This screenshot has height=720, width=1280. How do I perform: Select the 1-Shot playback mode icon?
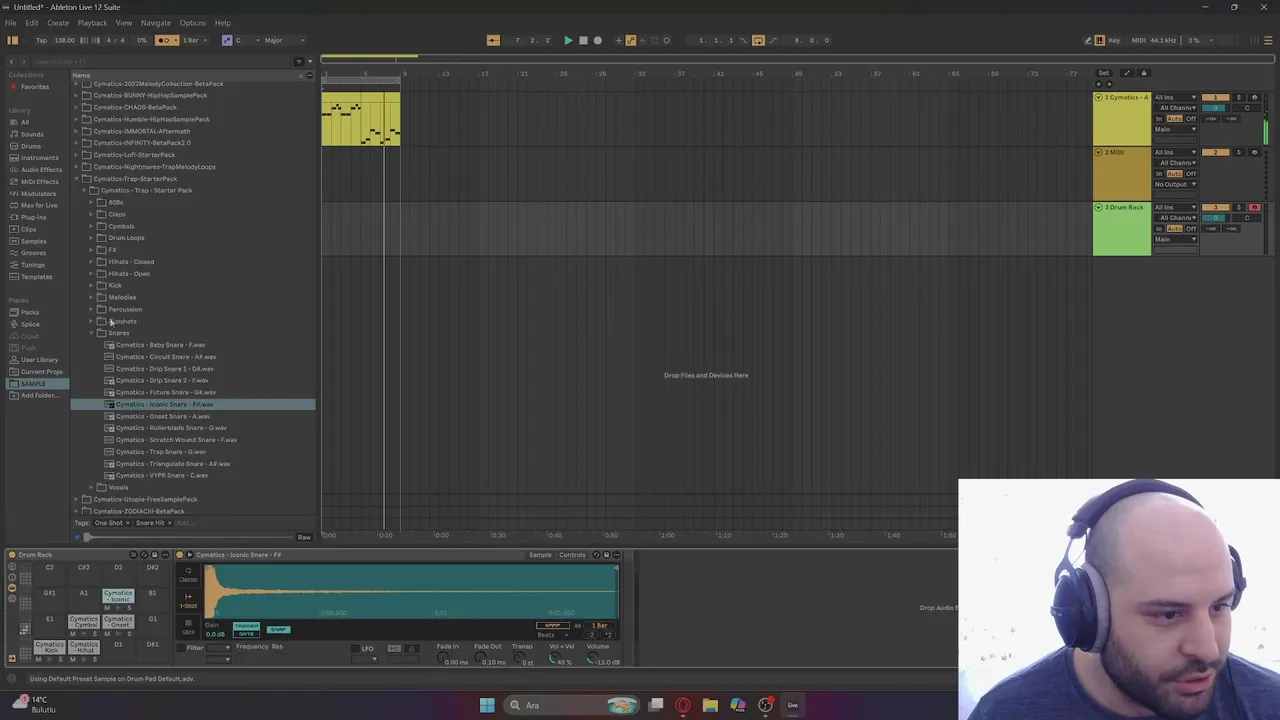(188, 600)
